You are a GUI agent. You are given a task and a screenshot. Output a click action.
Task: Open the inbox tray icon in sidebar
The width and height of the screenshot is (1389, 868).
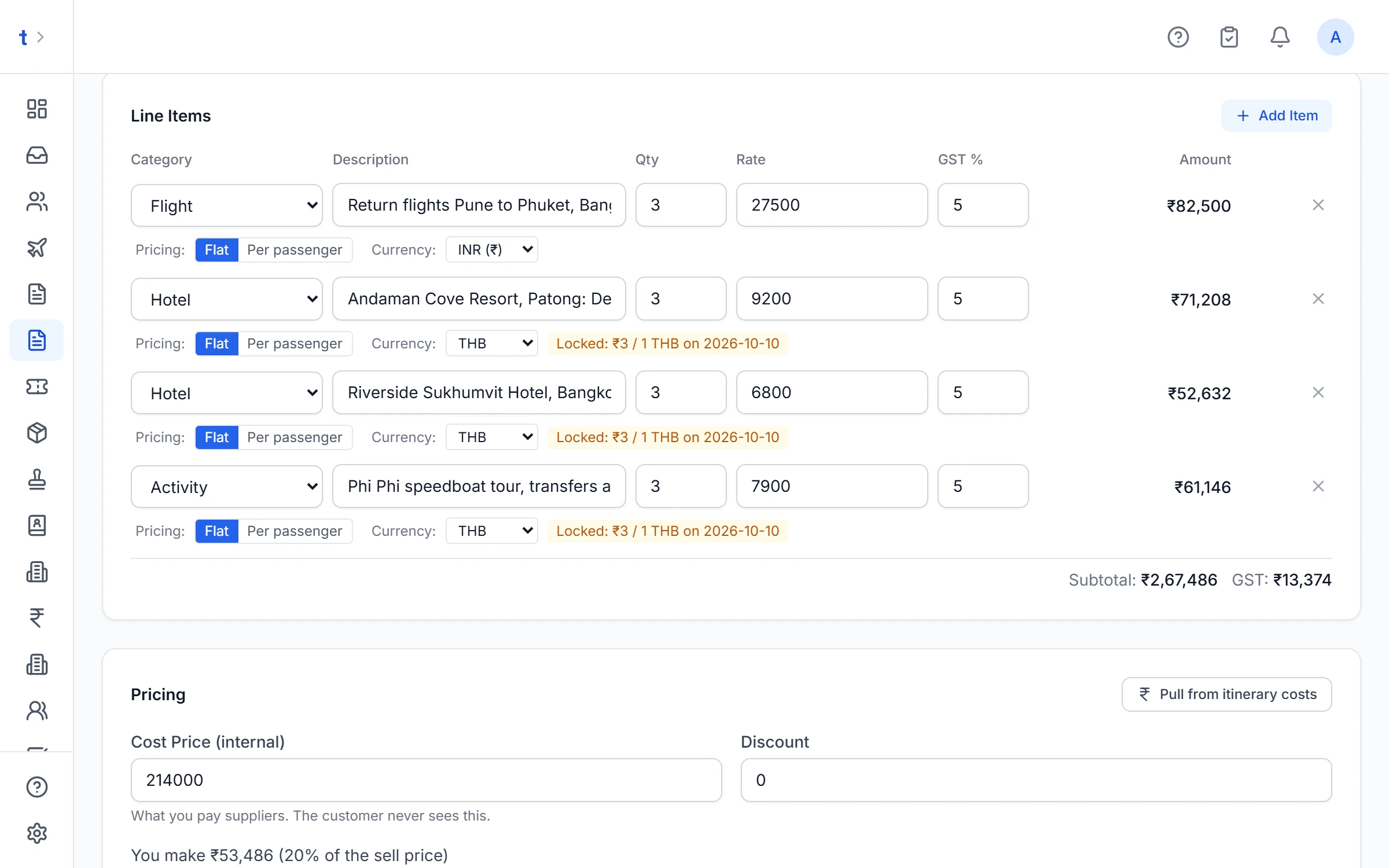pyautogui.click(x=37, y=155)
